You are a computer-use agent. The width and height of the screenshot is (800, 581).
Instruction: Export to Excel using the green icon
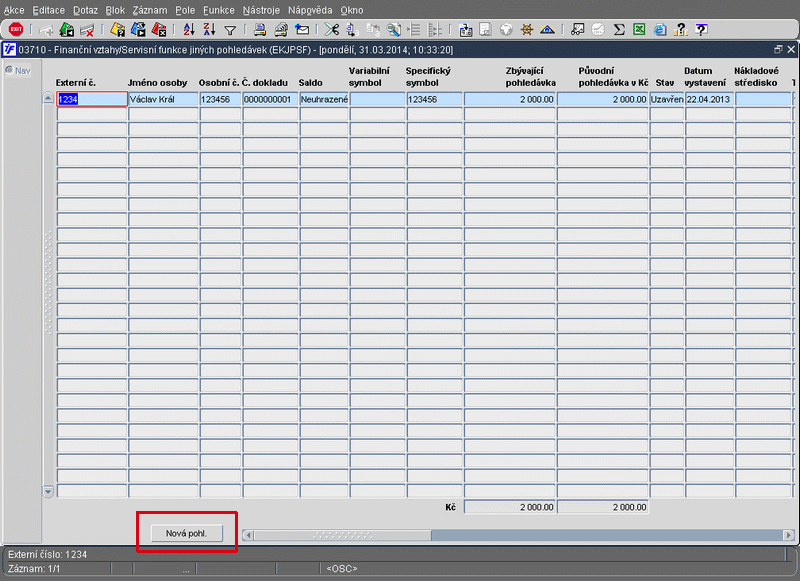tap(639, 30)
